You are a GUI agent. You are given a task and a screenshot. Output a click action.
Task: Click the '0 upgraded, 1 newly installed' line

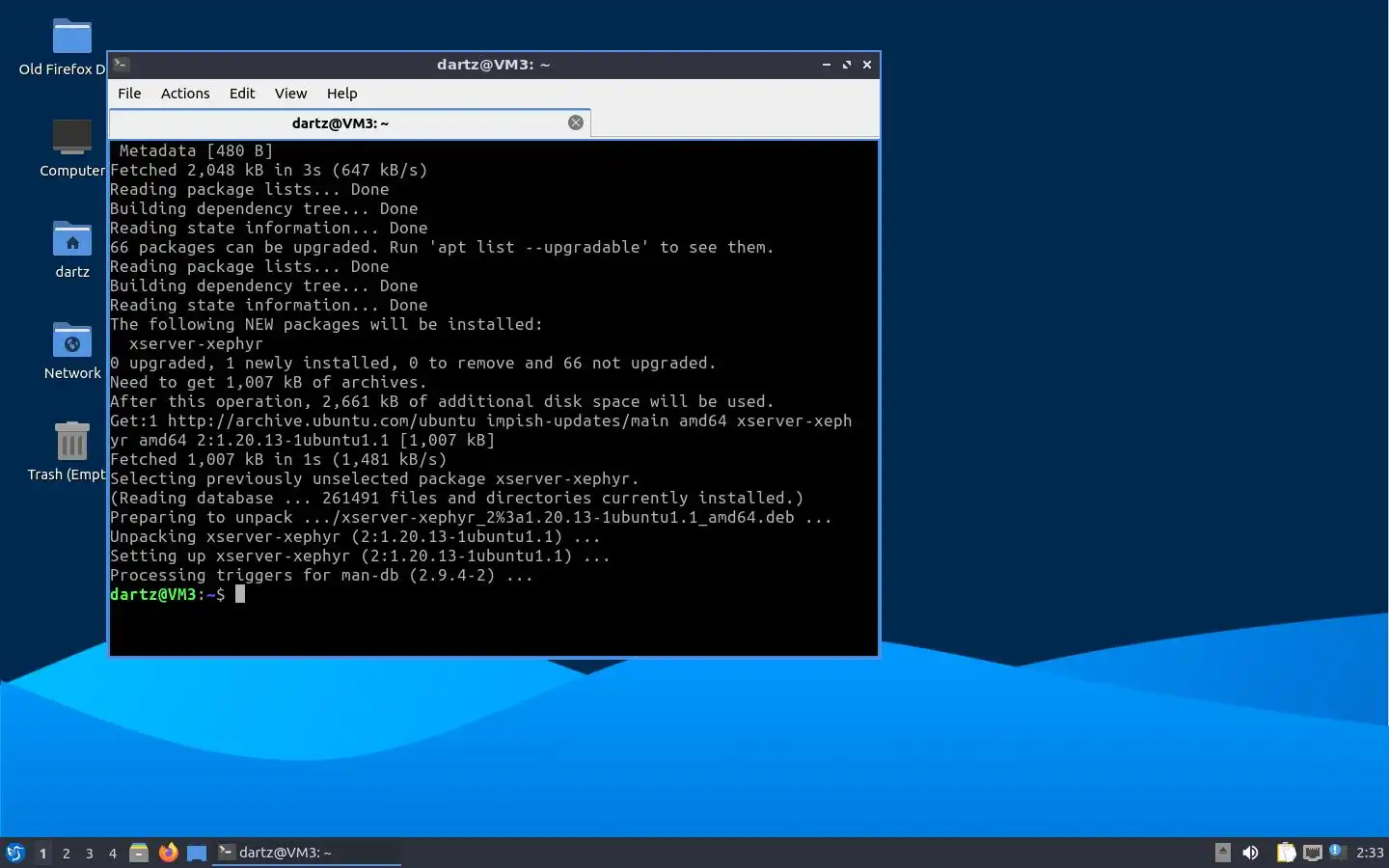(413, 363)
